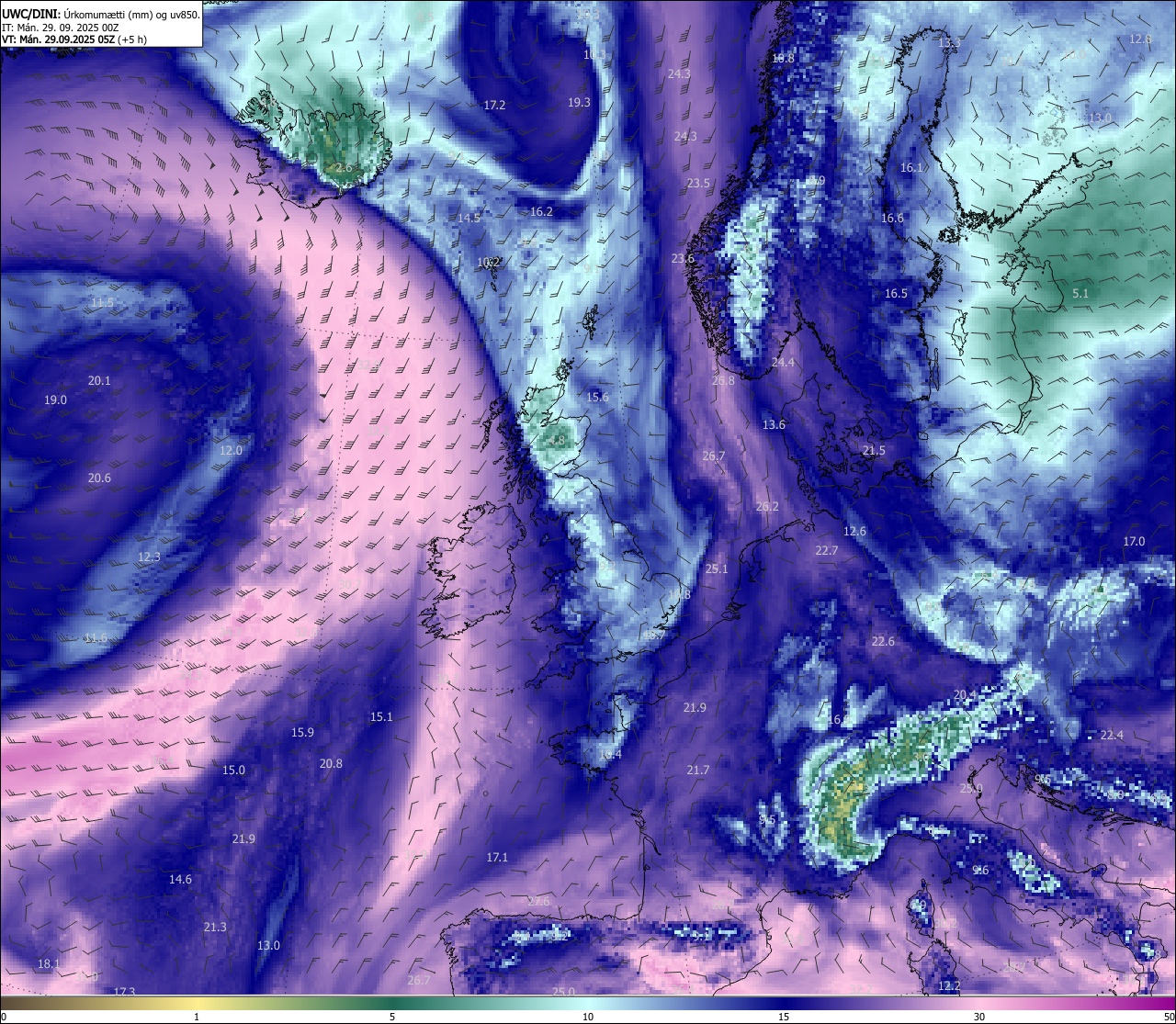
Task: Click the 15.9 value label
Action: pyautogui.click(x=302, y=733)
